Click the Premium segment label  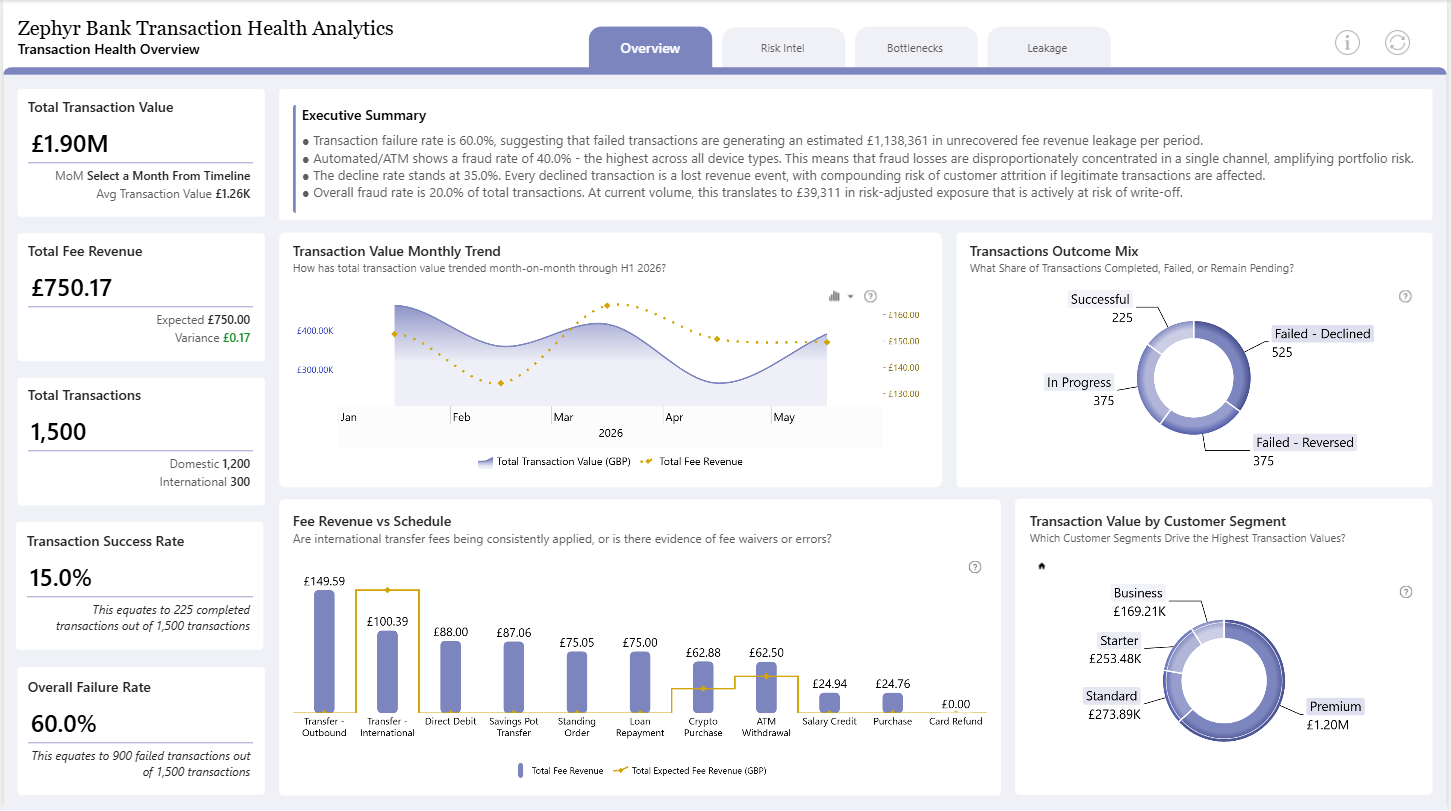pyautogui.click(x=1335, y=706)
